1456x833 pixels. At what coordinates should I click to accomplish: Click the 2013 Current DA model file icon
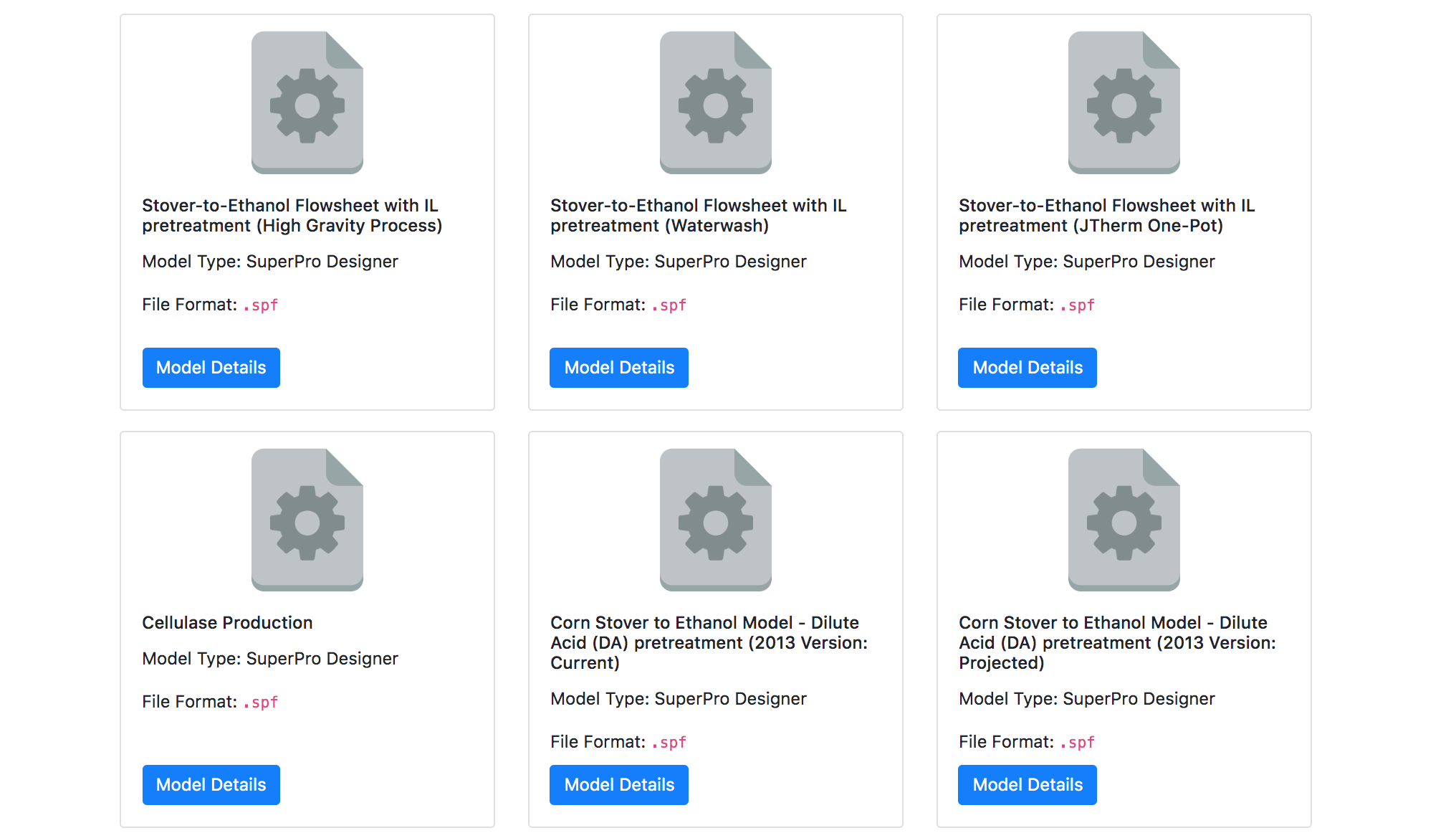(x=715, y=520)
